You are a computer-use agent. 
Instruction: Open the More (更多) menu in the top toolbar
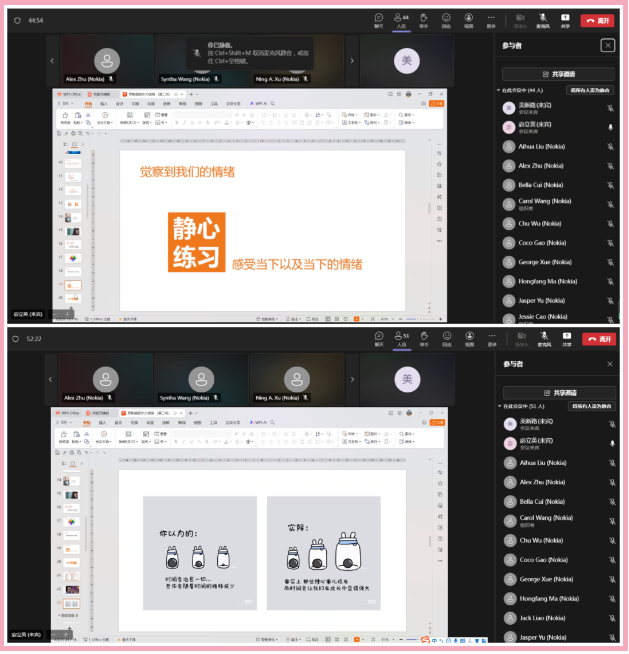[491, 19]
